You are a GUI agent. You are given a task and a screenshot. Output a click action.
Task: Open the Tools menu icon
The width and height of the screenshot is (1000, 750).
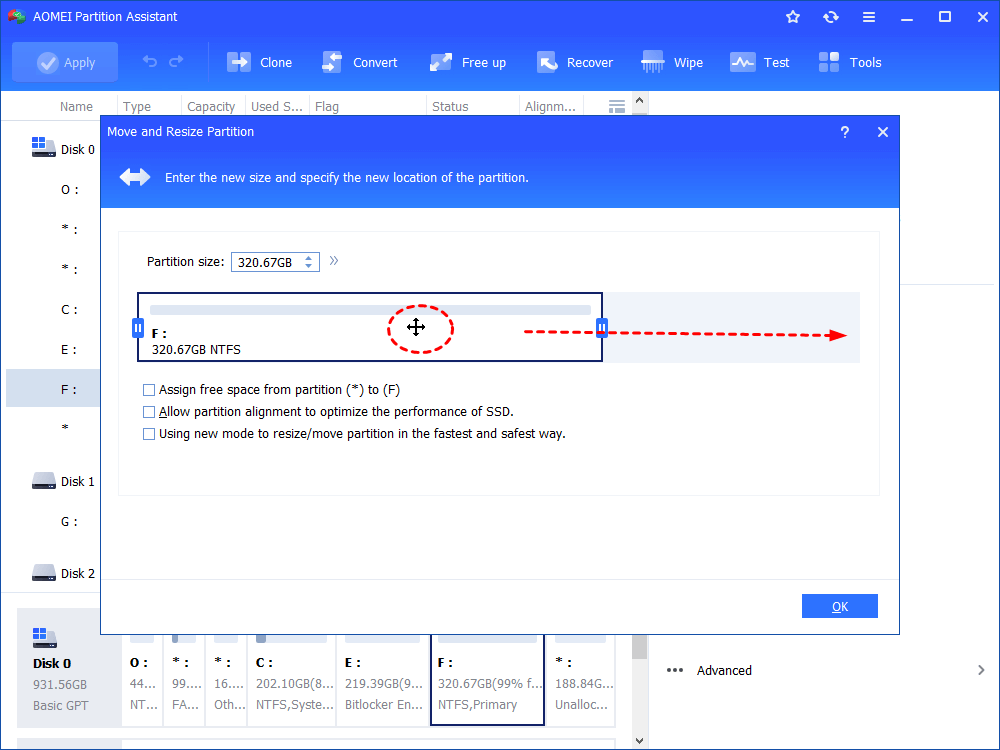(x=829, y=62)
